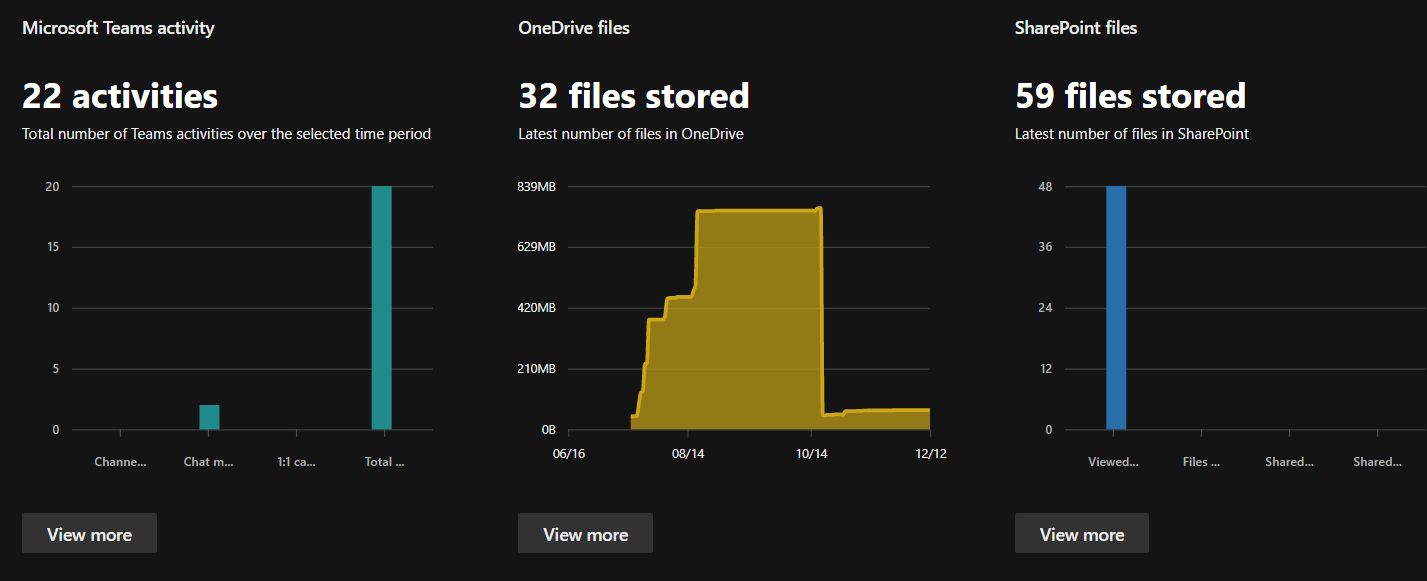Open View more under SharePoint files

coord(1081,533)
